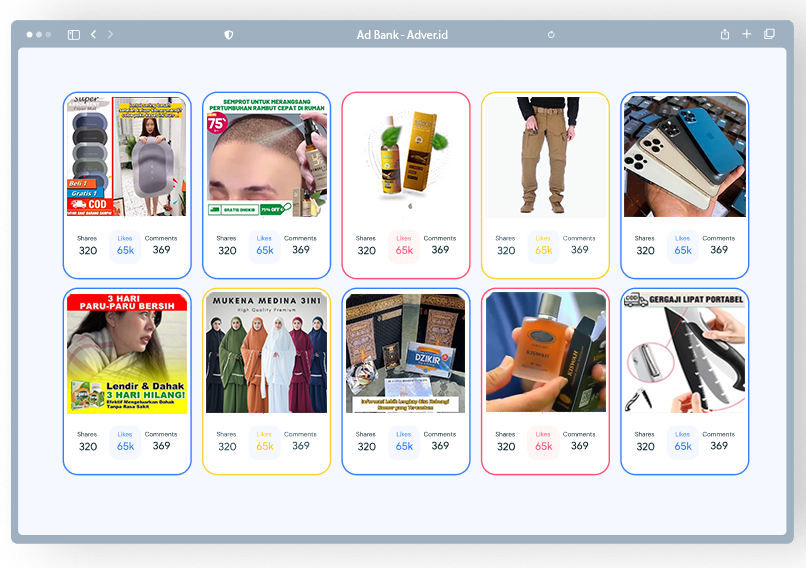The height and width of the screenshot is (568, 806).
Task: Open the Mukena Medina 3in1 ad
Action: point(266,352)
